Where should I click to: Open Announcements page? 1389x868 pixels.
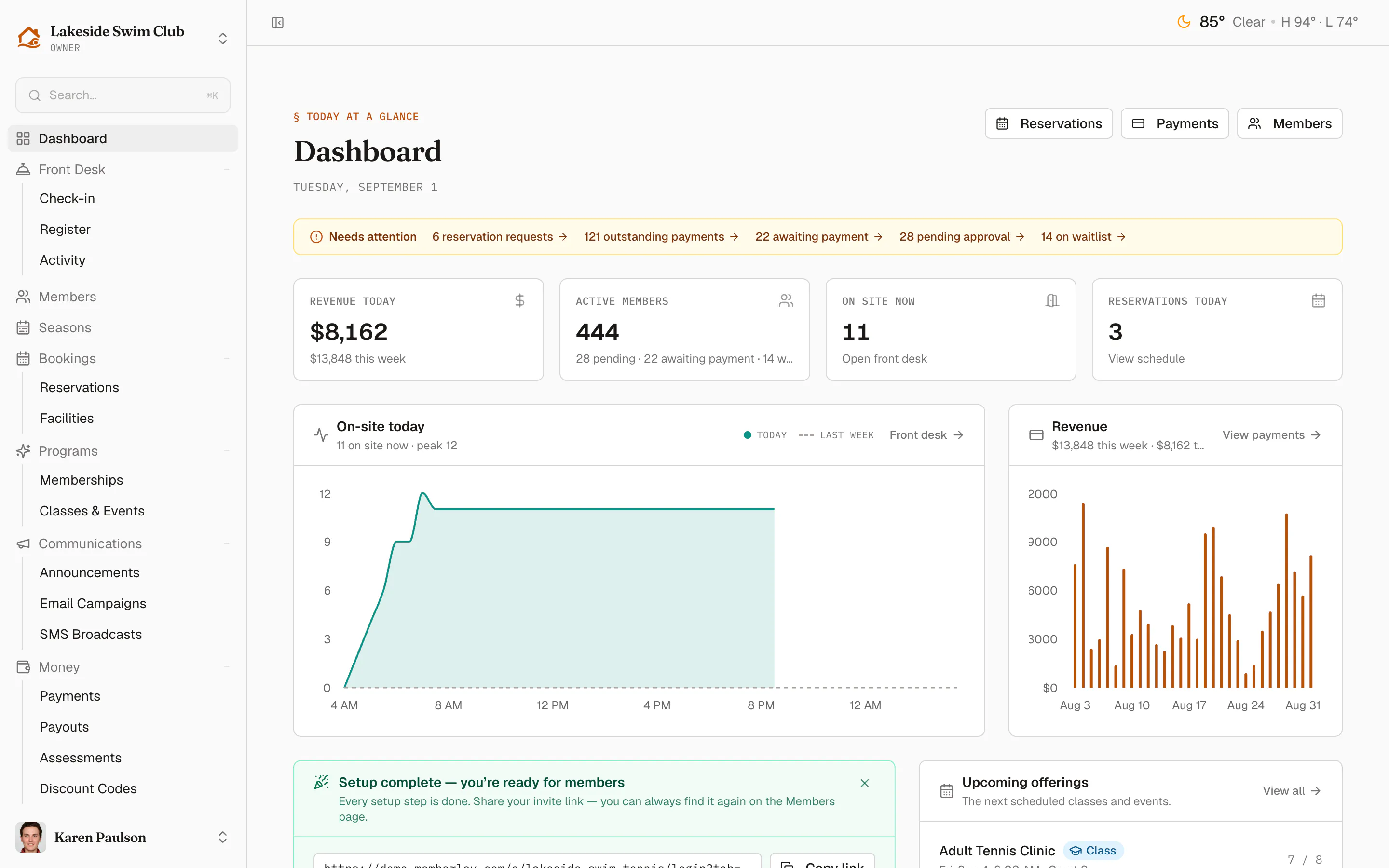[x=90, y=573]
